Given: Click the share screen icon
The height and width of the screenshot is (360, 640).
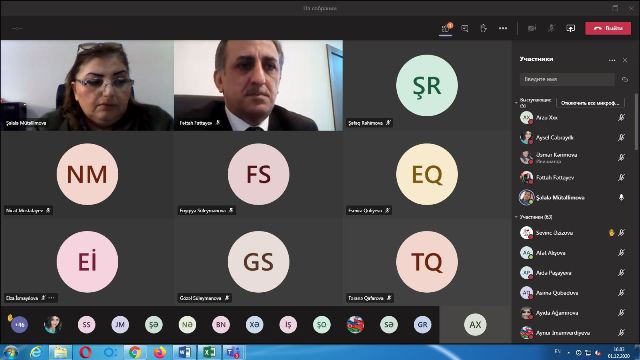Looking at the screenshot, I should [x=570, y=28].
